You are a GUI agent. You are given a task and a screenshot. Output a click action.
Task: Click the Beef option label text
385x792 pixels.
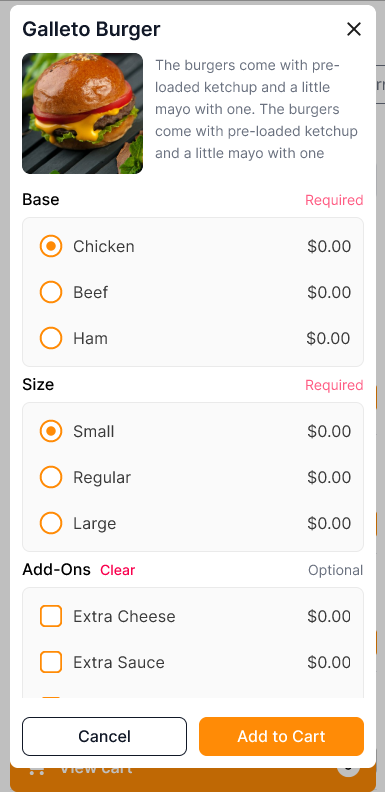(90, 292)
